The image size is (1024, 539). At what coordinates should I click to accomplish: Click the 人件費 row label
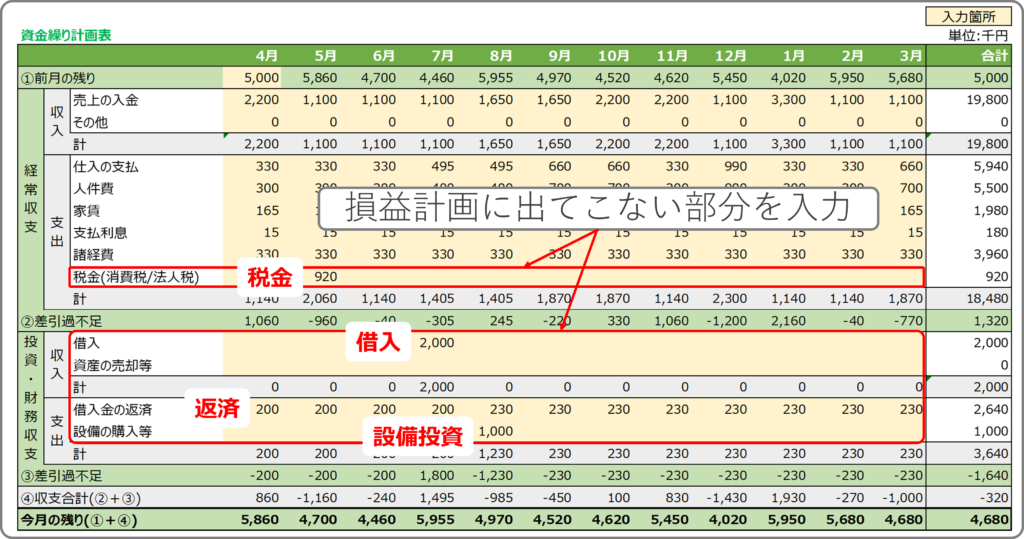tap(93, 189)
